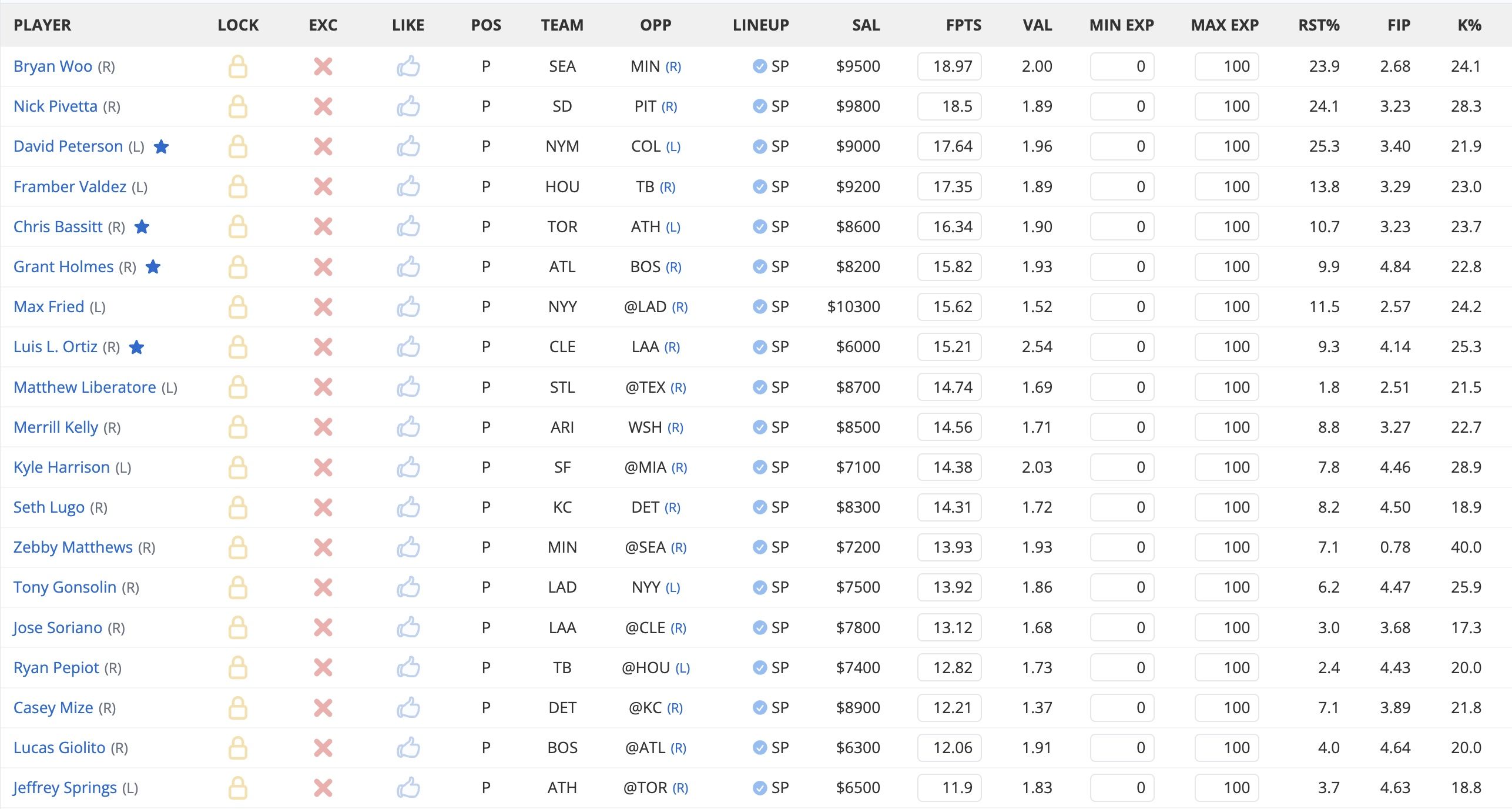This screenshot has height=809, width=1512.
Task: Toggle the star next to Grant Holmes
Action: pos(153,267)
